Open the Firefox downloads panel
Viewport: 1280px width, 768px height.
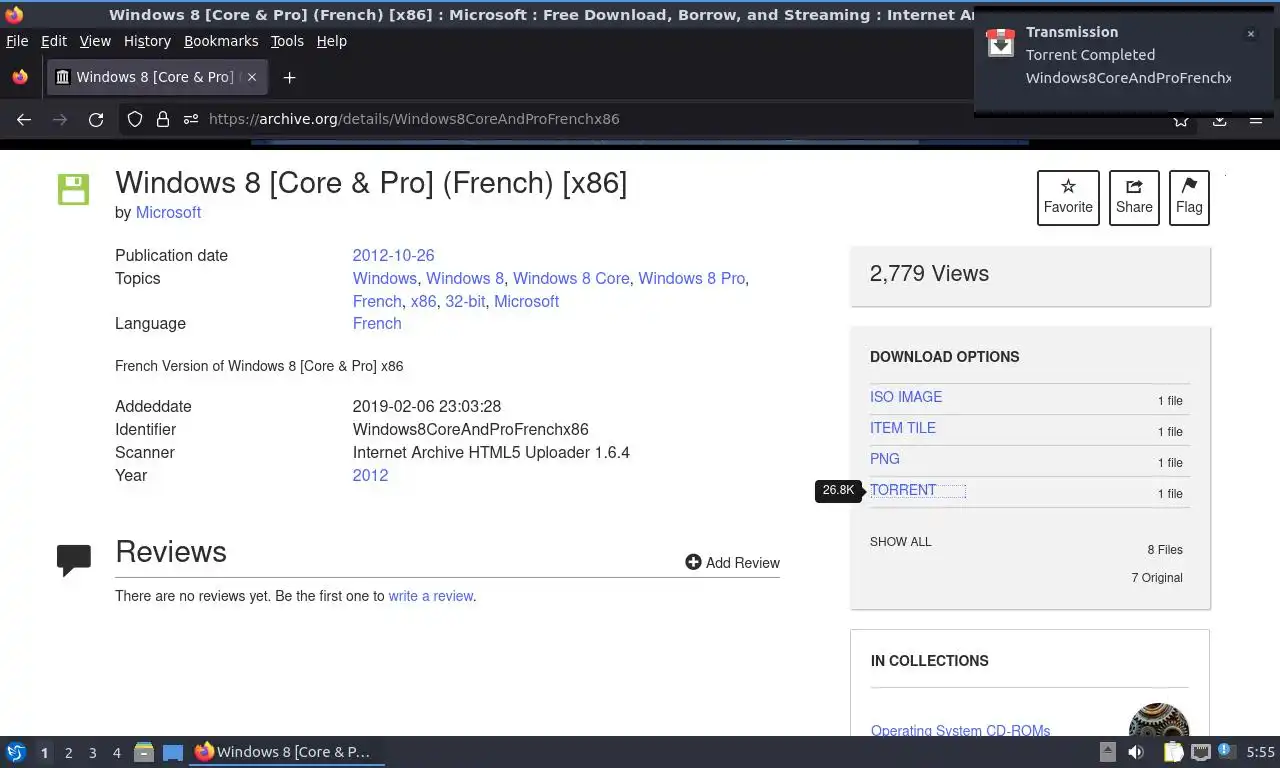click(1220, 121)
